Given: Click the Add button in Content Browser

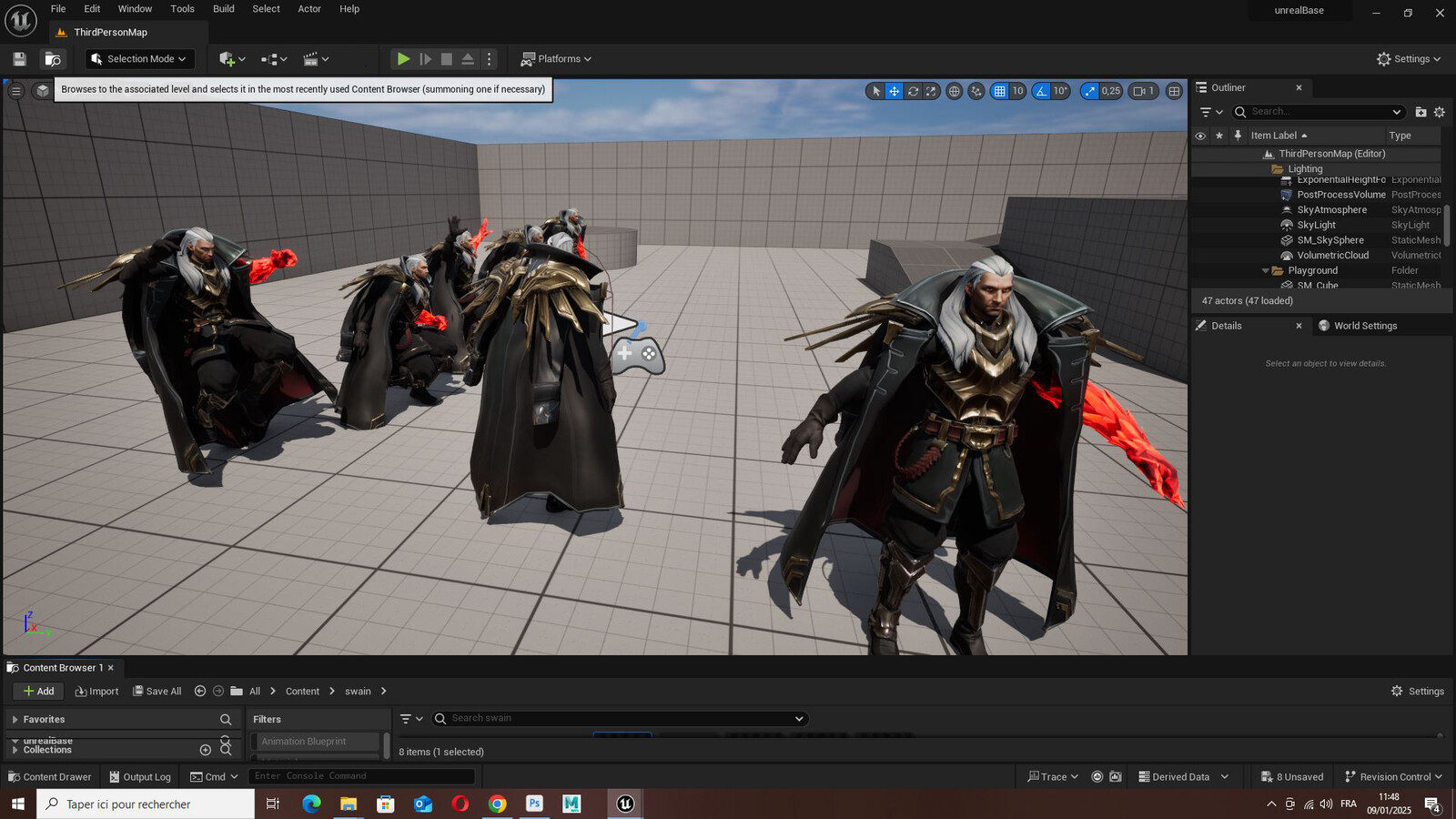Looking at the screenshot, I should tap(38, 692).
